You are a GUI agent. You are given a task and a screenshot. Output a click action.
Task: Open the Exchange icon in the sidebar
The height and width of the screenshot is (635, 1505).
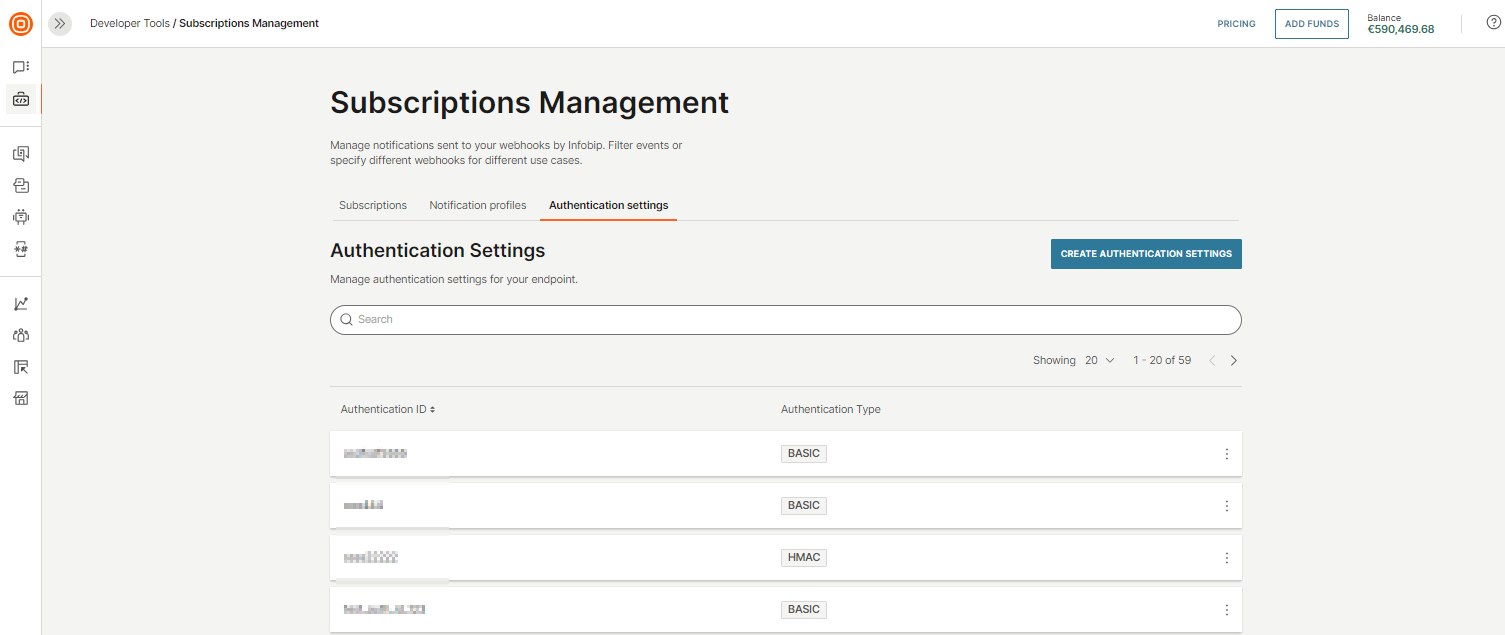(x=20, y=185)
